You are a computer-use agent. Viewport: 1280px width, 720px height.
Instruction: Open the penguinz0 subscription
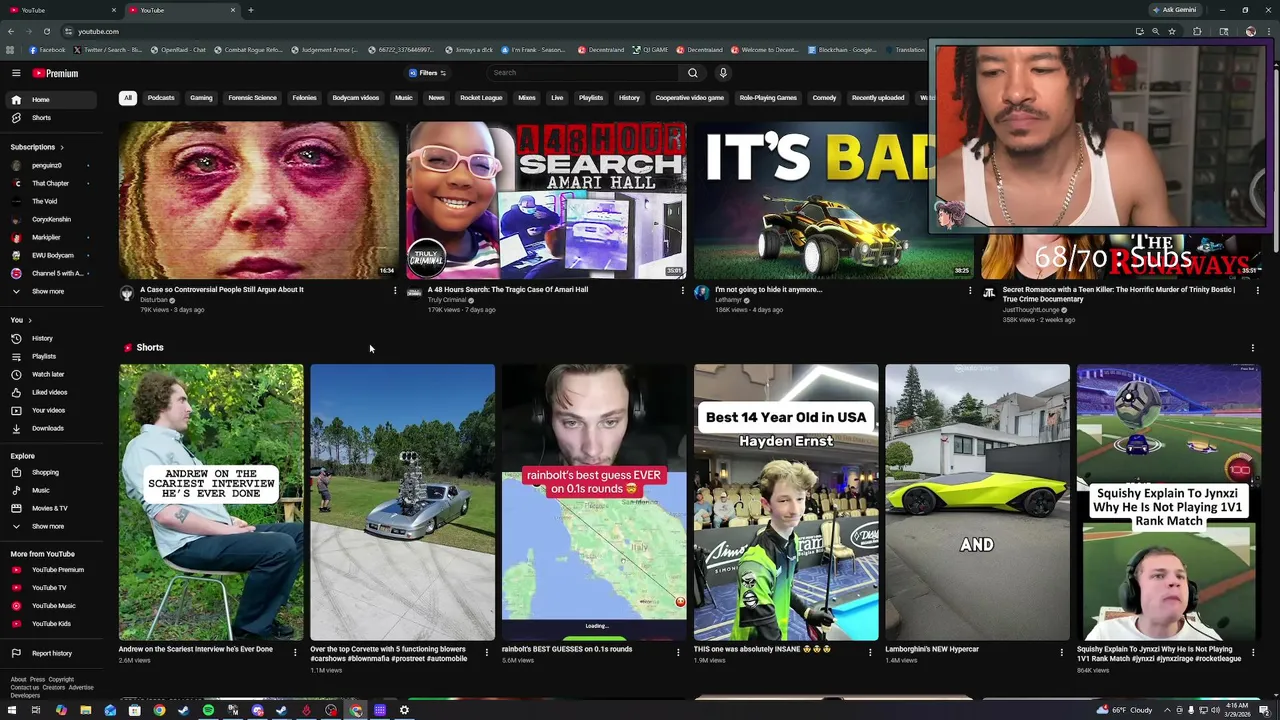50,165
